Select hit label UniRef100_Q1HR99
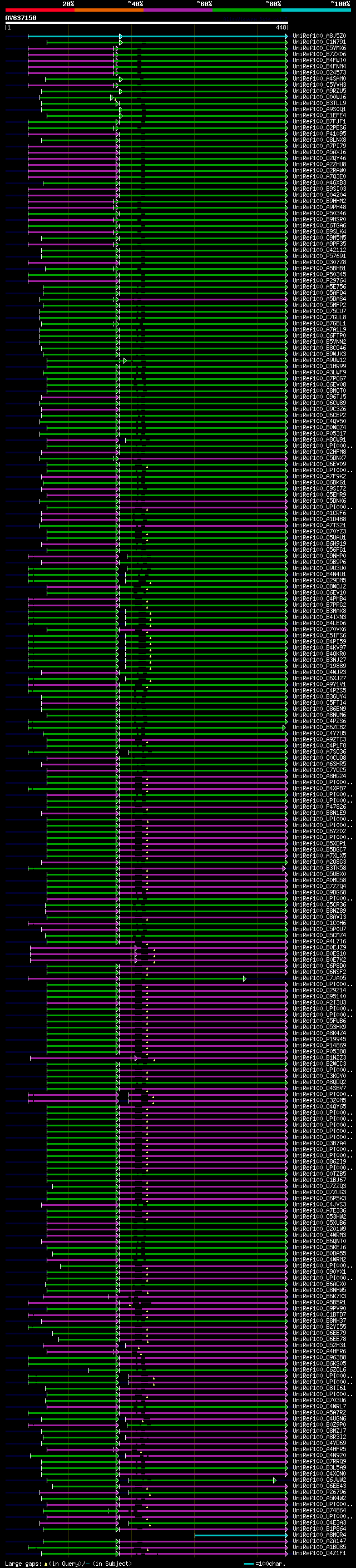 tap(319, 366)
